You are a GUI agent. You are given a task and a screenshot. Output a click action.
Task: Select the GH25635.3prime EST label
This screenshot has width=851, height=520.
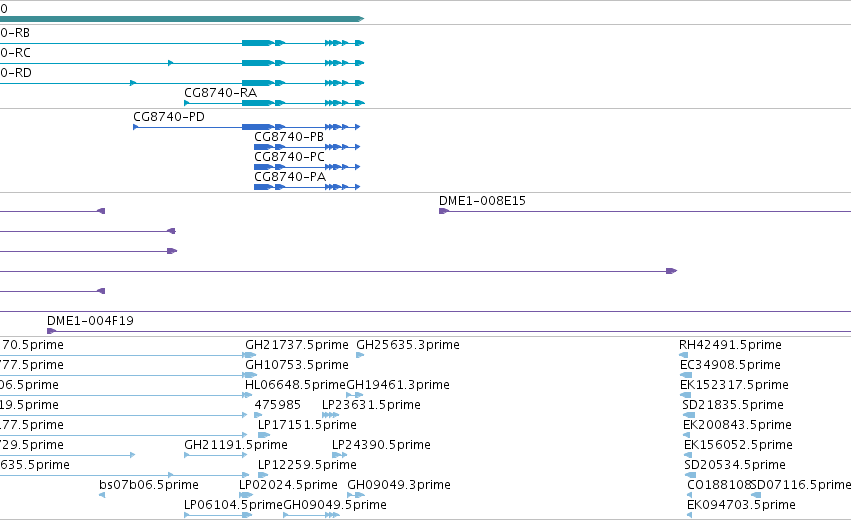click(408, 345)
